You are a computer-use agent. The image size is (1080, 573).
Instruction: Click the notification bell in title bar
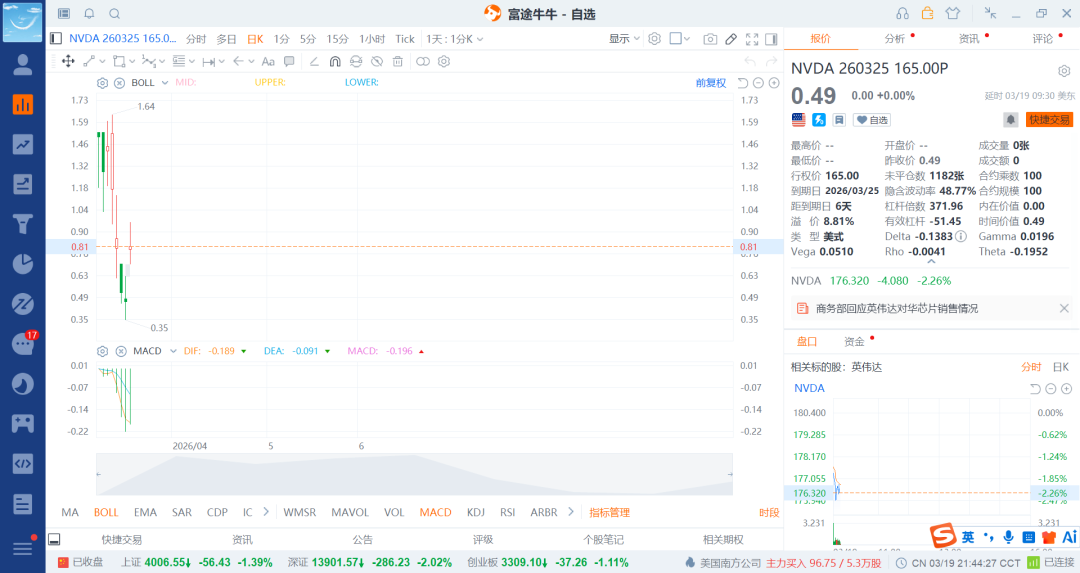pos(90,13)
